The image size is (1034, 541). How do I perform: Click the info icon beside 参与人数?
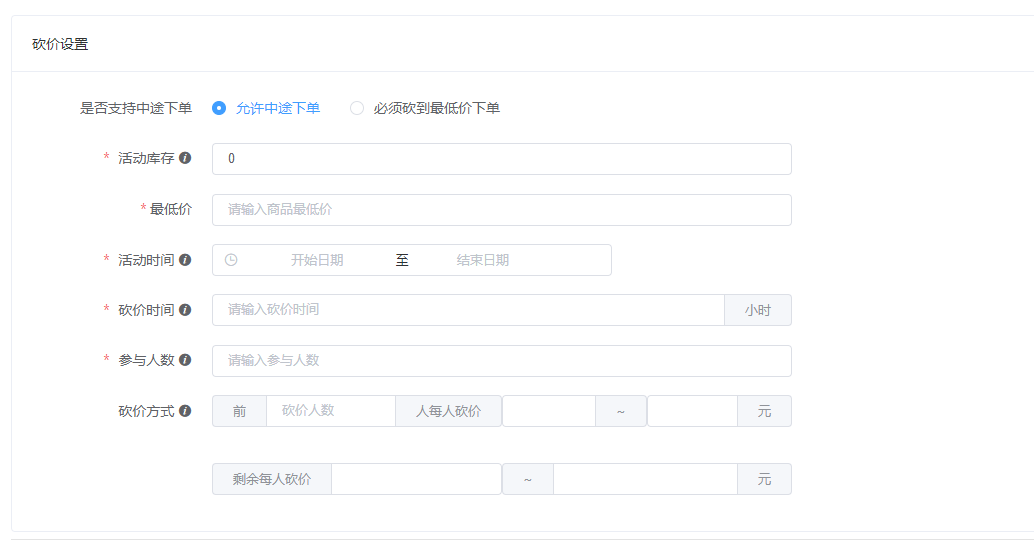(x=185, y=360)
